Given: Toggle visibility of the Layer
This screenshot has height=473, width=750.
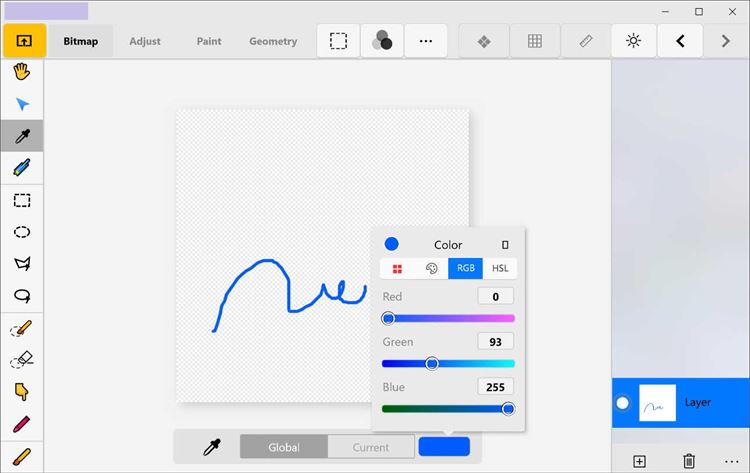Looking at the screenshot, I should click(623, 403).
